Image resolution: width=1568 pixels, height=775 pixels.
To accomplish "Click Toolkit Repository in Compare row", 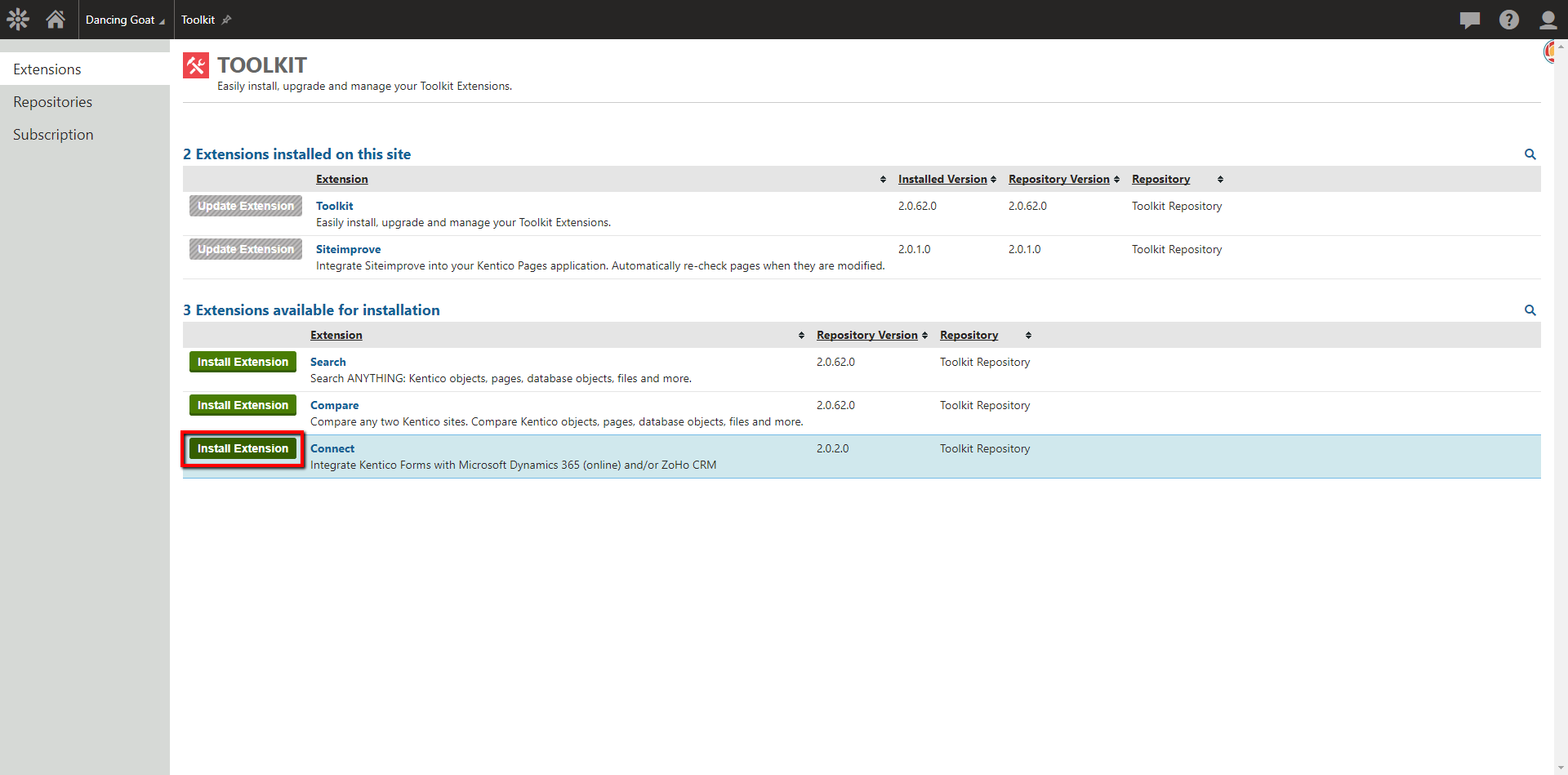I will 984,405.
